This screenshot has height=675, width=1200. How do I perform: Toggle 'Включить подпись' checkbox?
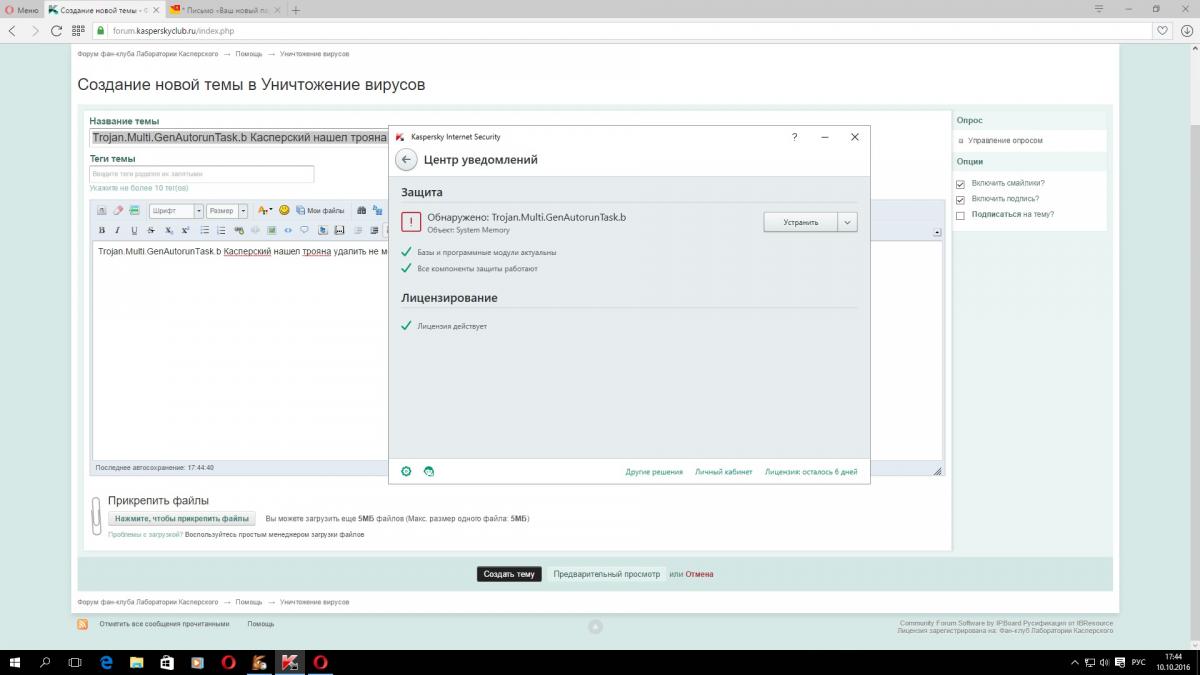click(x=961, y=199)
